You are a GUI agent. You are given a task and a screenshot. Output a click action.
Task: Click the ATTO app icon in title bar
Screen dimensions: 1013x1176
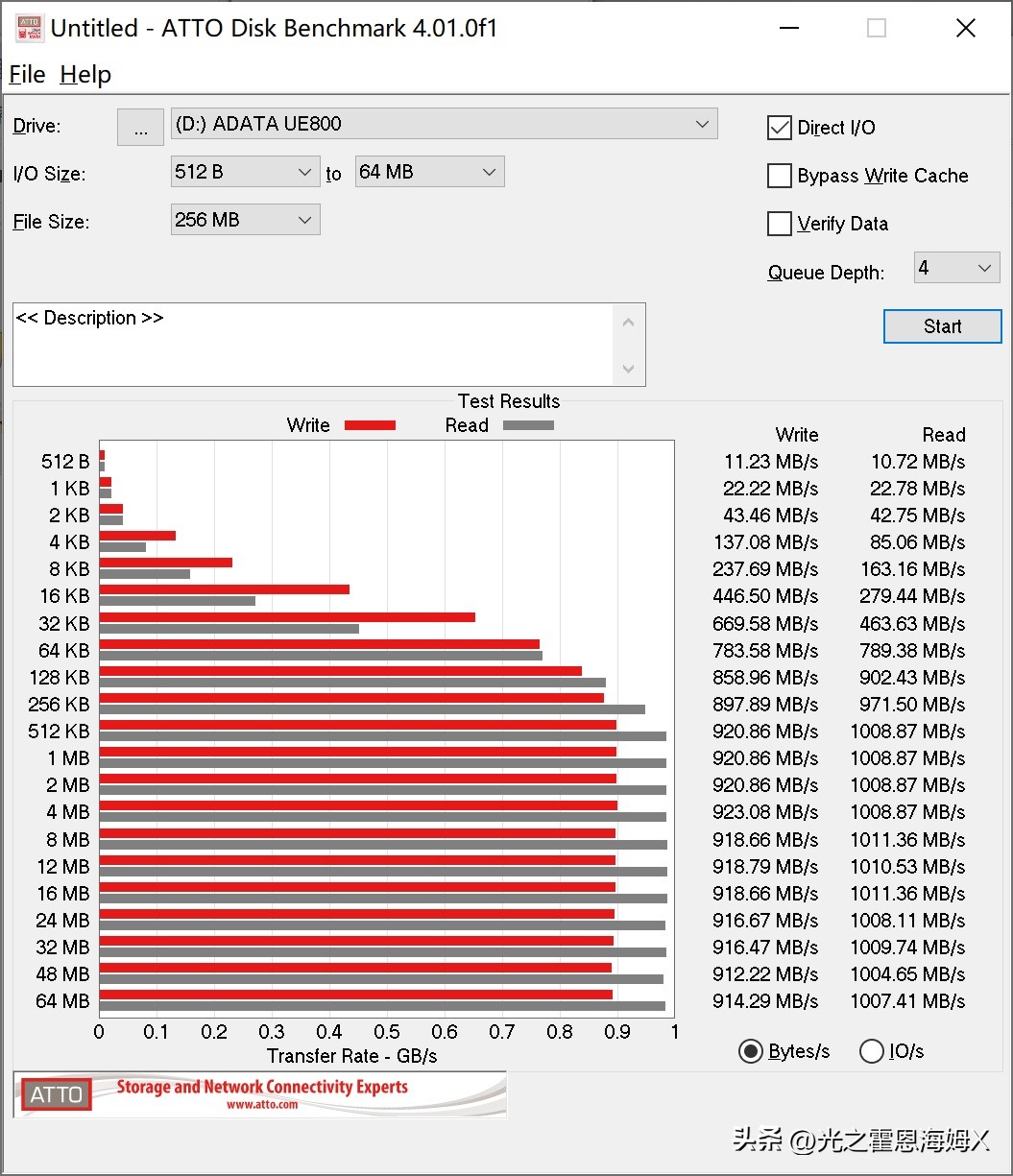tap(29, 28)
